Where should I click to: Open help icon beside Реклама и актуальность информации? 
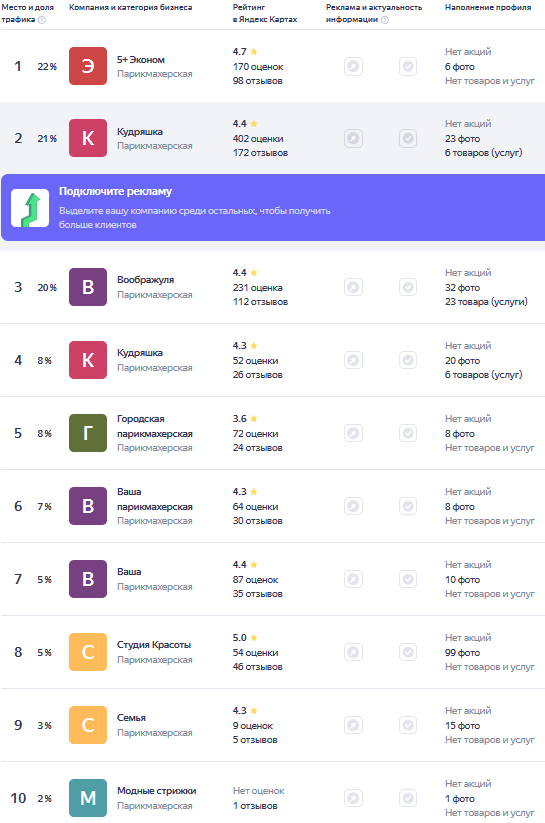[385, 20]
